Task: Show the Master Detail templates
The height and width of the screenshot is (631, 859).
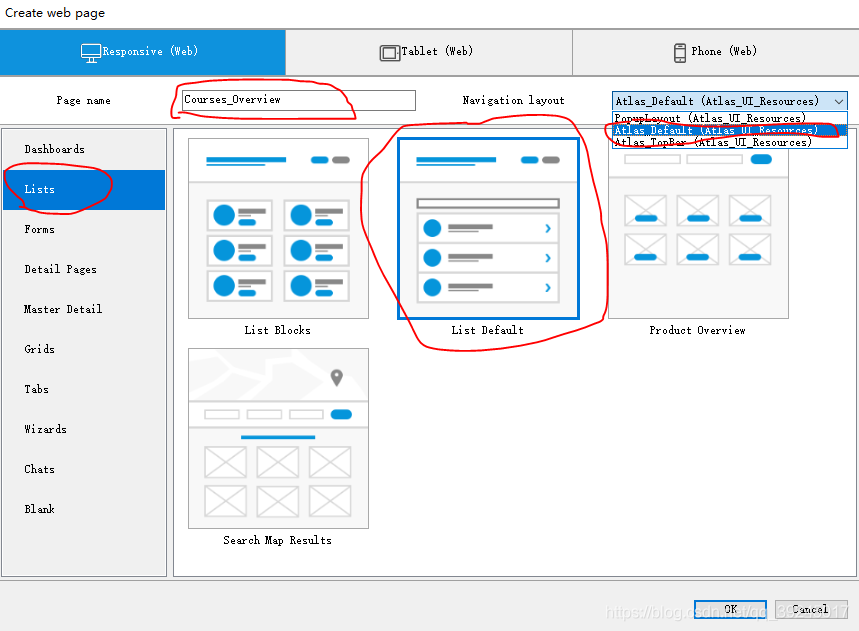Action: tap(63, 310)
